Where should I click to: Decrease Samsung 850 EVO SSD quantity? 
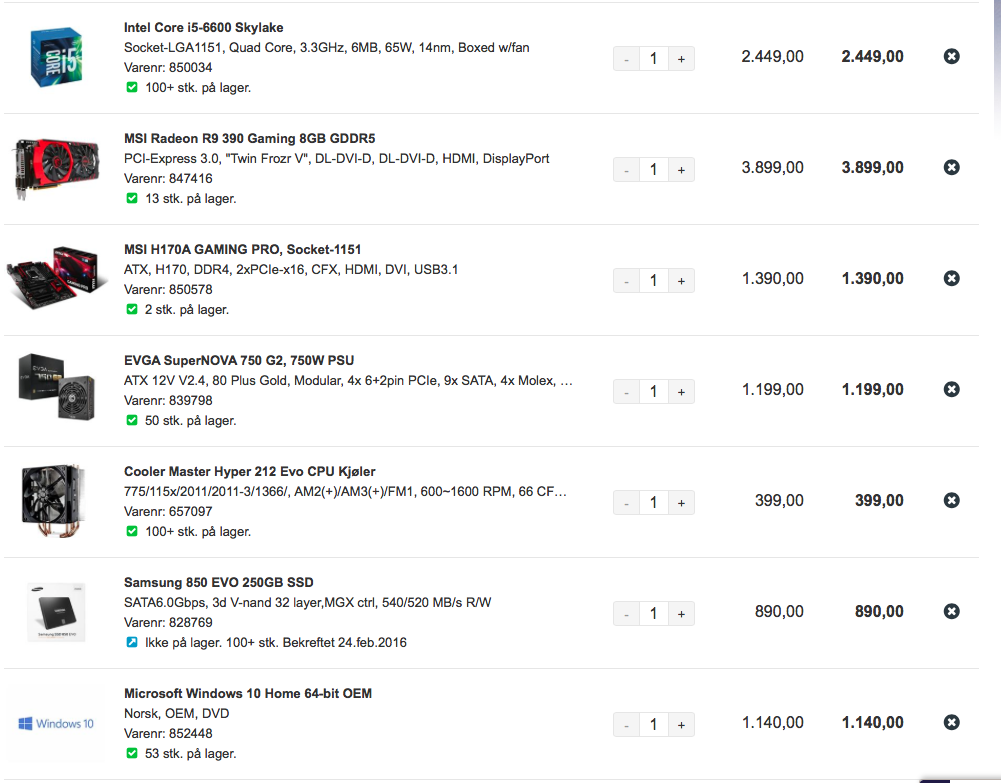(x=626, y=614)
